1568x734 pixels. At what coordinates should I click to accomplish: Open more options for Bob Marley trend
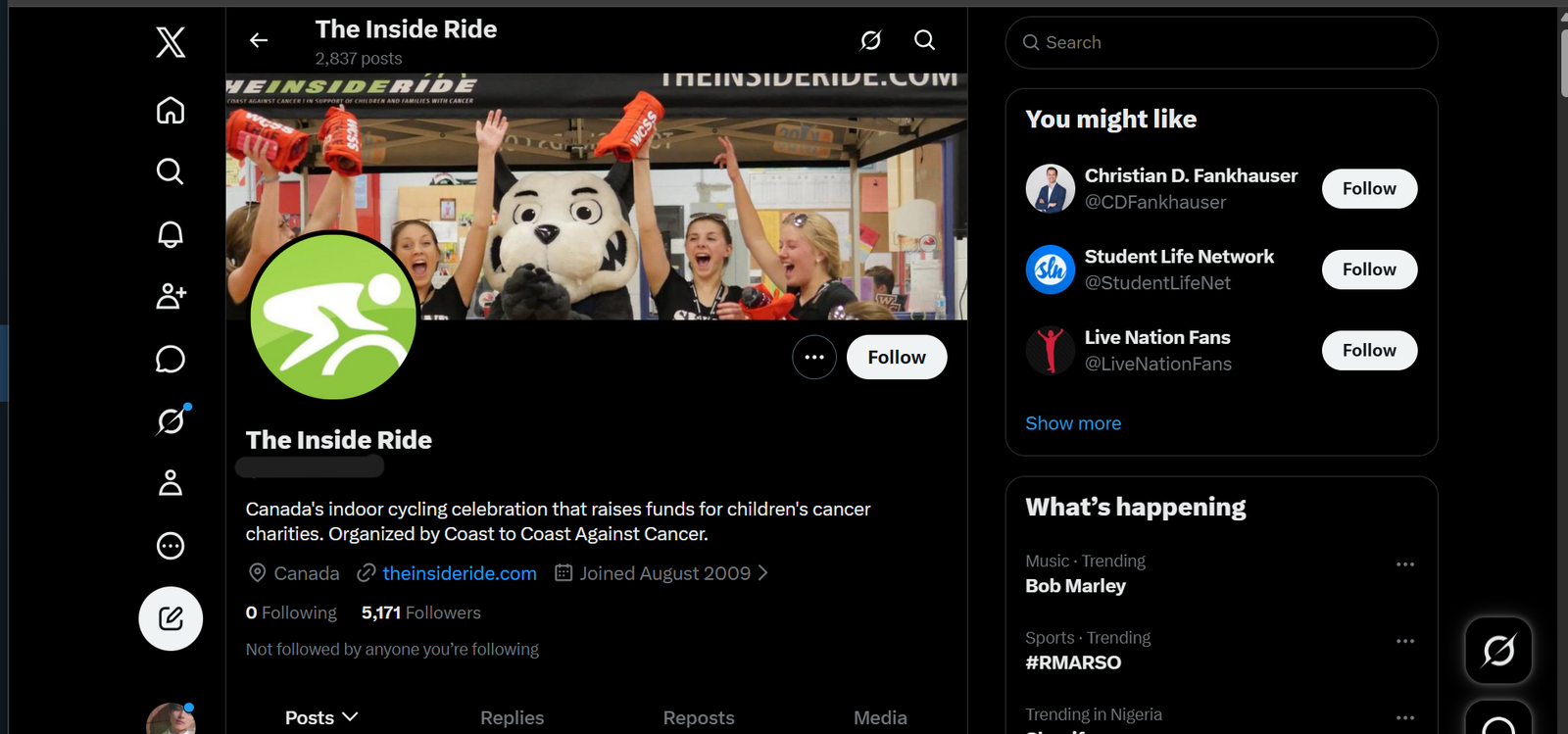(1405, 564)
